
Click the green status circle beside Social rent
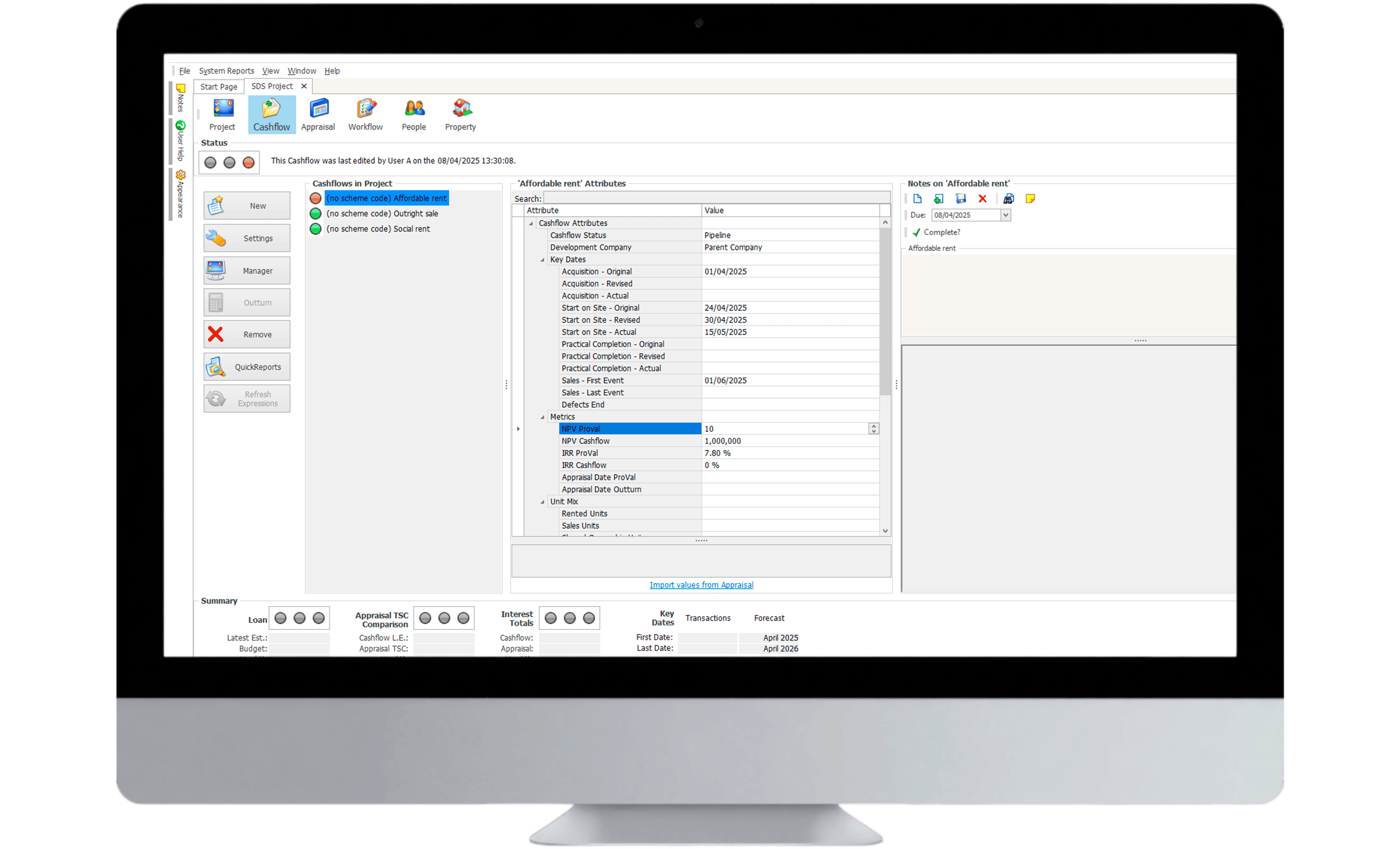pos(316,228)
